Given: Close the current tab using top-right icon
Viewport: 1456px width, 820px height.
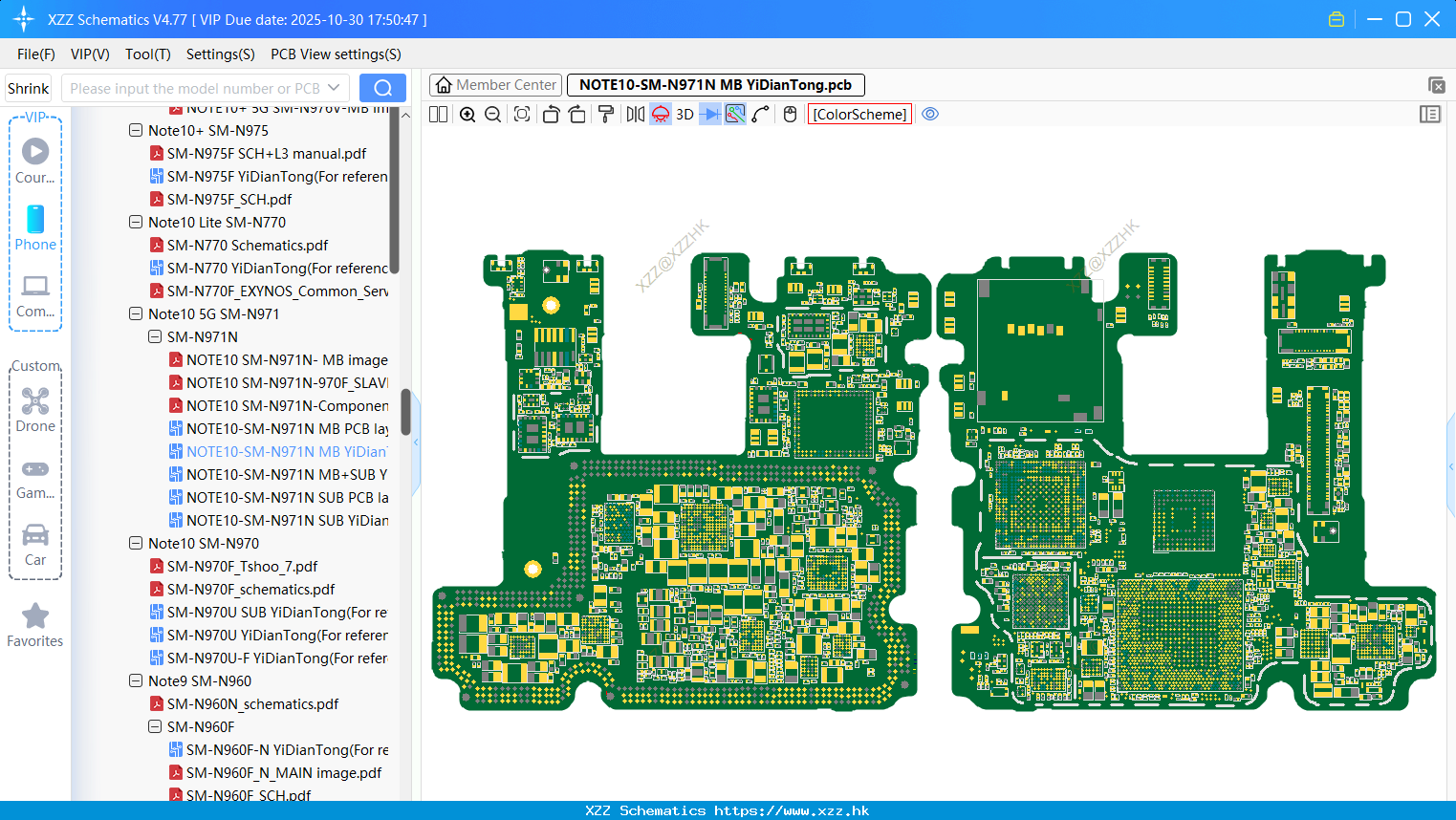Looking at the screenshot, I should click(1436, 85).
